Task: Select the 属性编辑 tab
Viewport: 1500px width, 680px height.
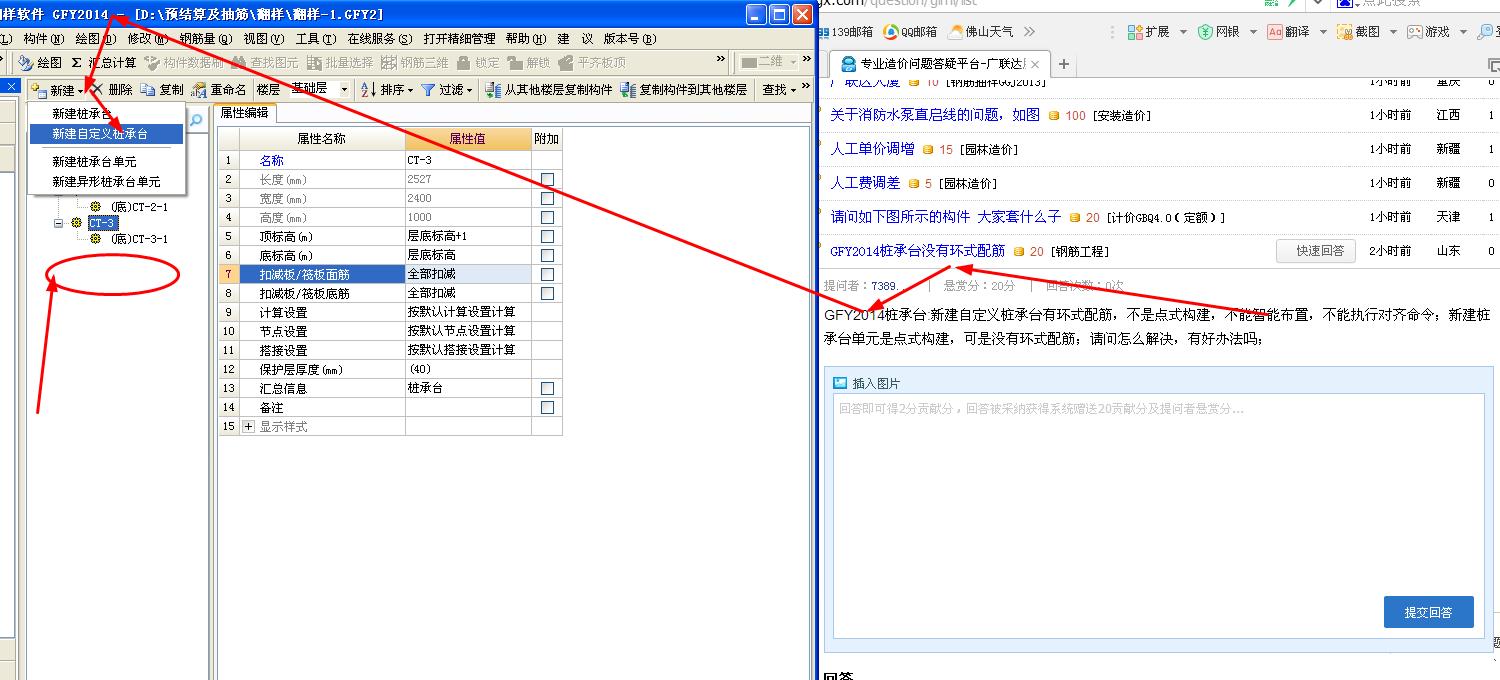Action: click(244, 113)
